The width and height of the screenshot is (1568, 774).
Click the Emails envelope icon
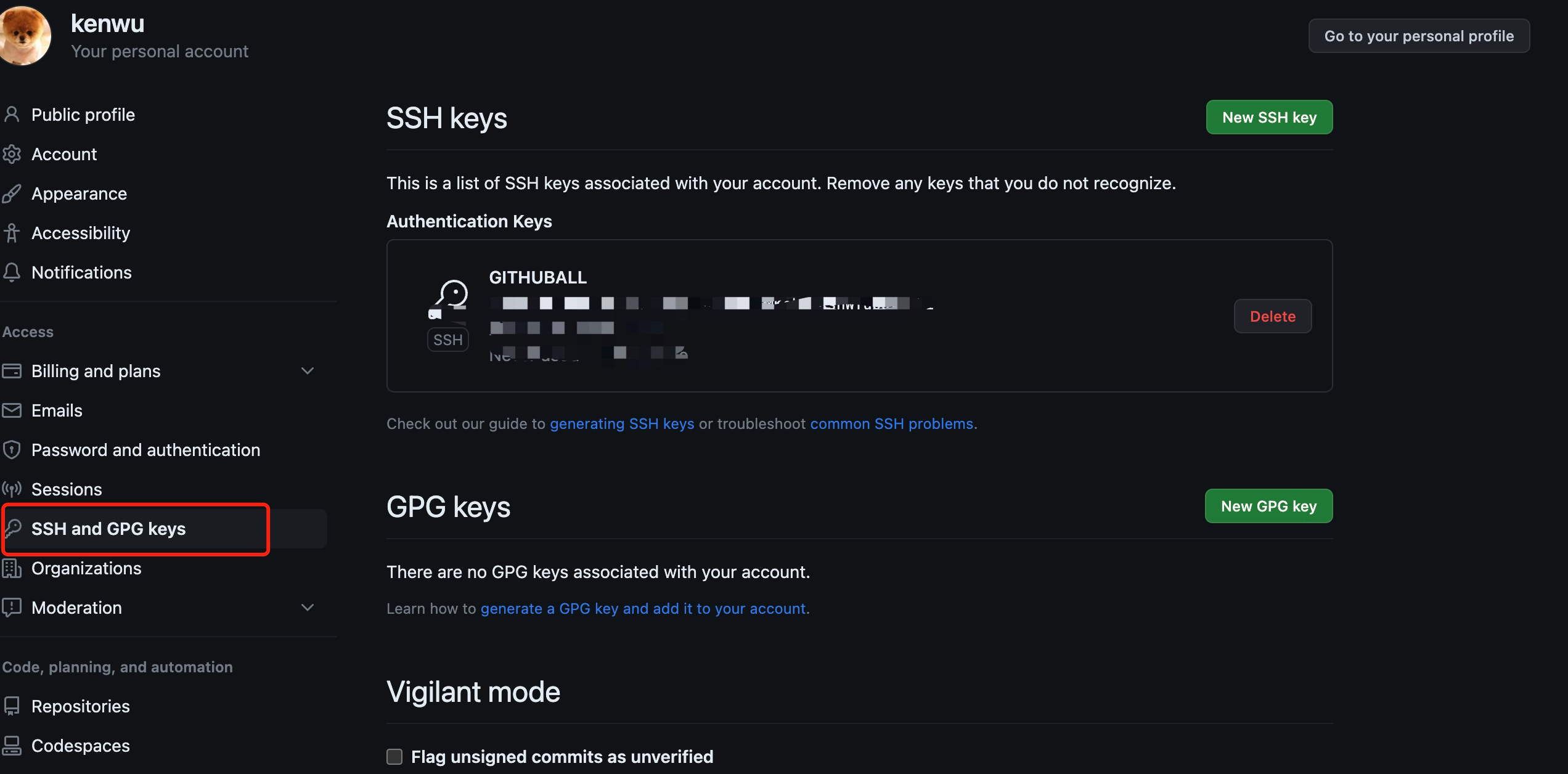tap(12, 410)
